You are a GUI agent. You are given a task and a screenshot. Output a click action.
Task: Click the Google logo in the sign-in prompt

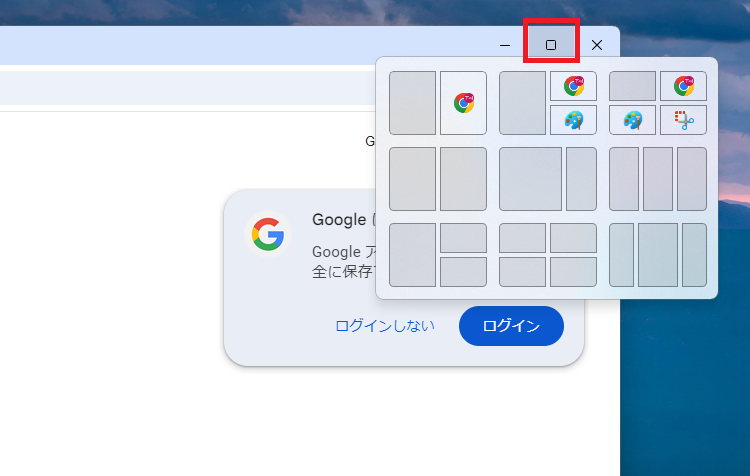point(267,235)
